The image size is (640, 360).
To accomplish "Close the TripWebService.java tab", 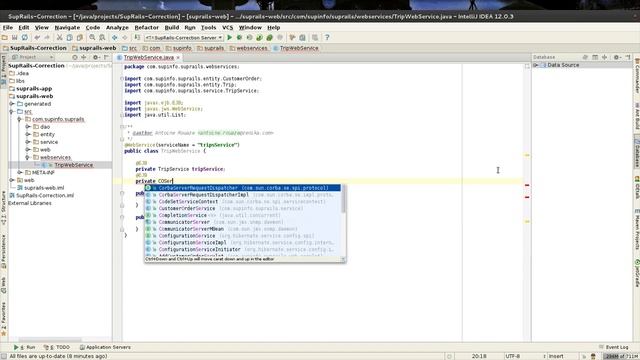I will [178, 58].
